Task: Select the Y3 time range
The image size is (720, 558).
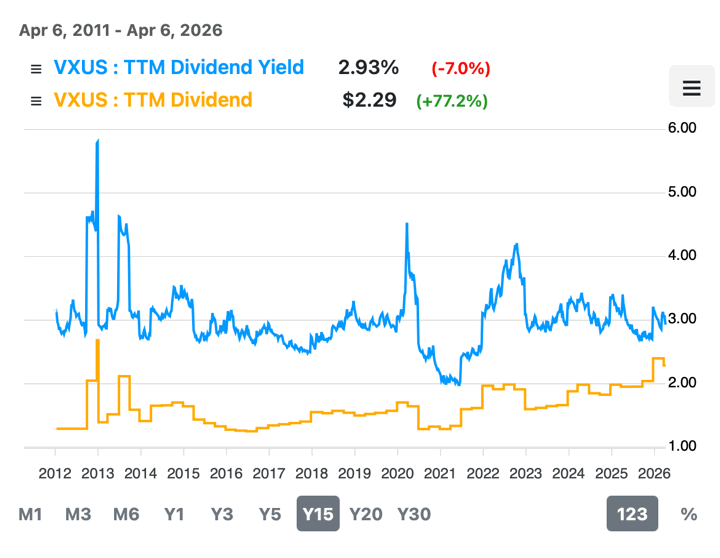Action: [x=222, y=514]
